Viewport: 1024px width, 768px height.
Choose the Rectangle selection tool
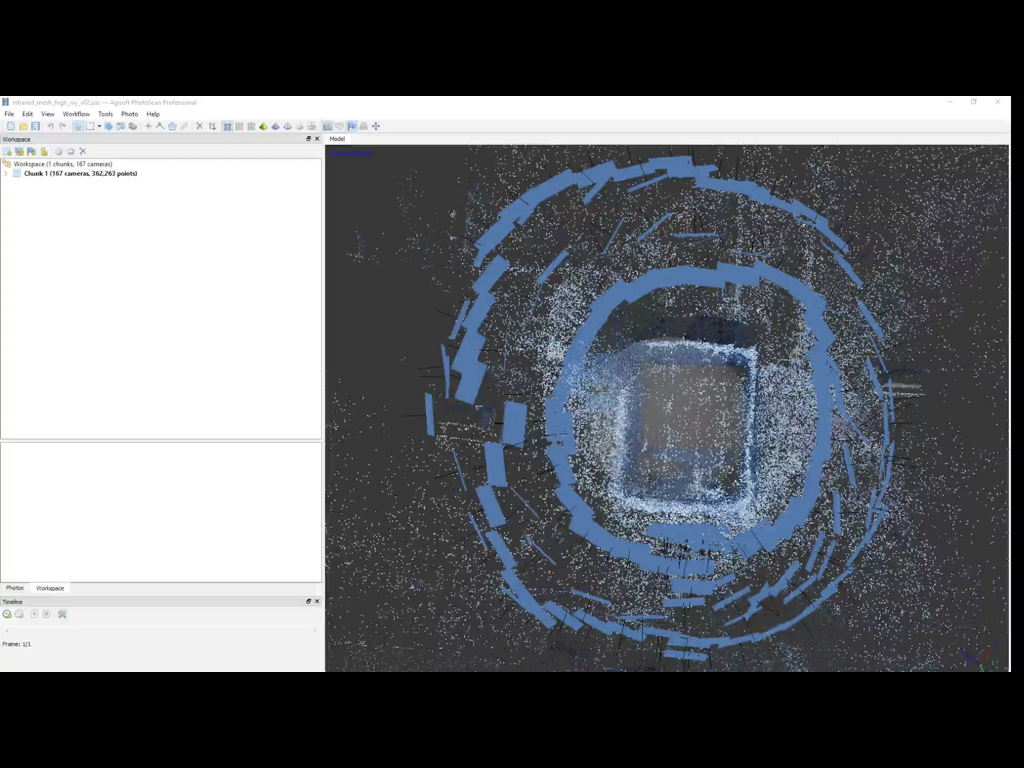(x=90, y=126)
